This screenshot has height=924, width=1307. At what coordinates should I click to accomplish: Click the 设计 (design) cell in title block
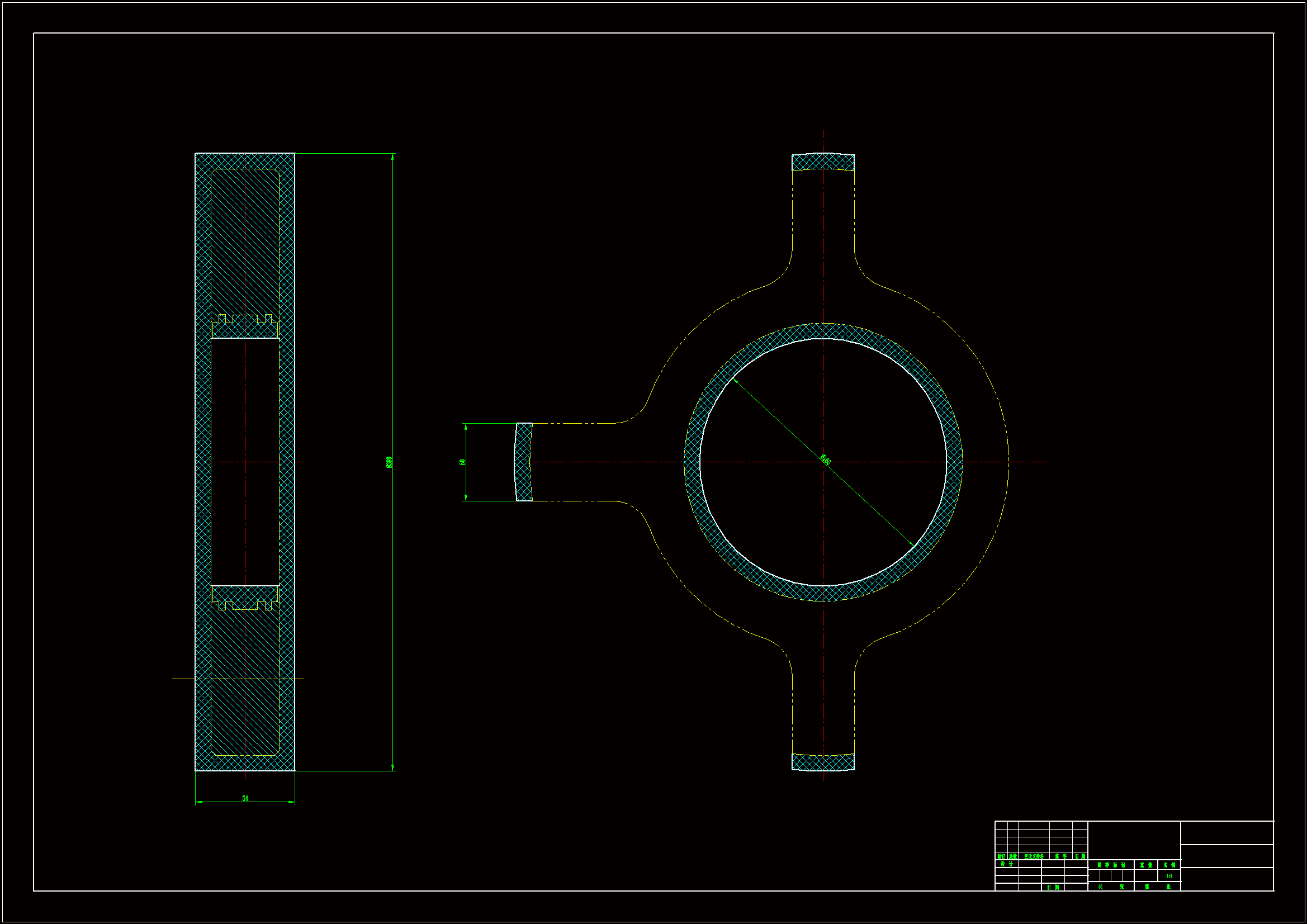(1007, 864)
